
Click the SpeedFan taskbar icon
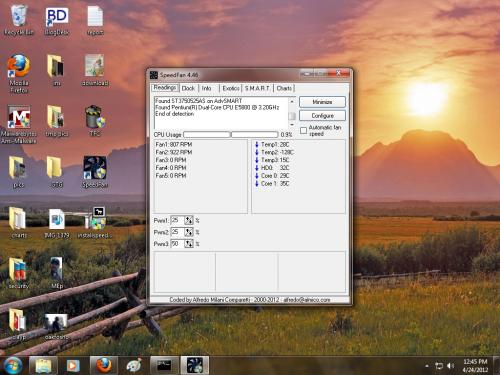pos(195,365)
